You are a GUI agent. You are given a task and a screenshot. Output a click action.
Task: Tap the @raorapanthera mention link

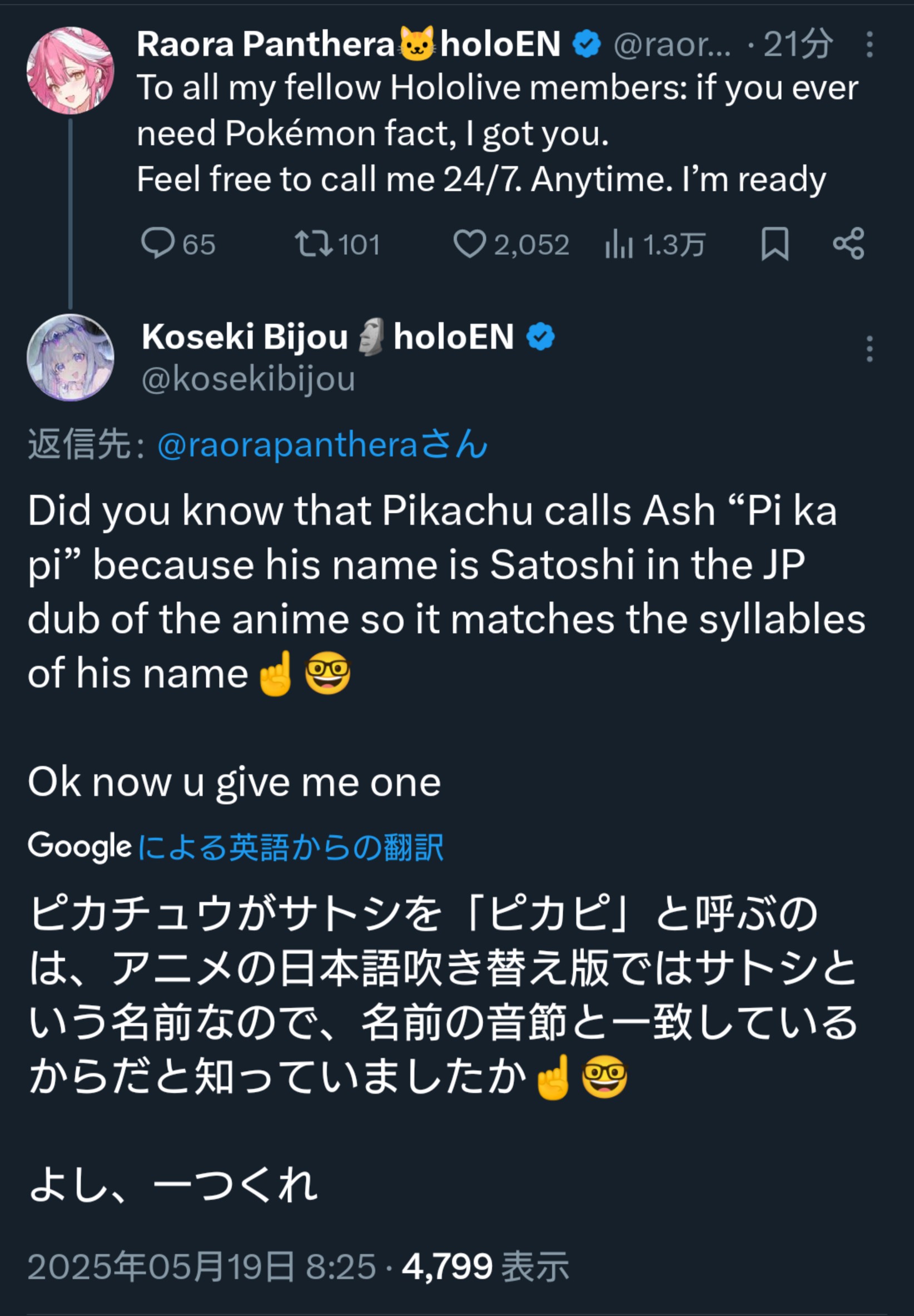point(322,444)
